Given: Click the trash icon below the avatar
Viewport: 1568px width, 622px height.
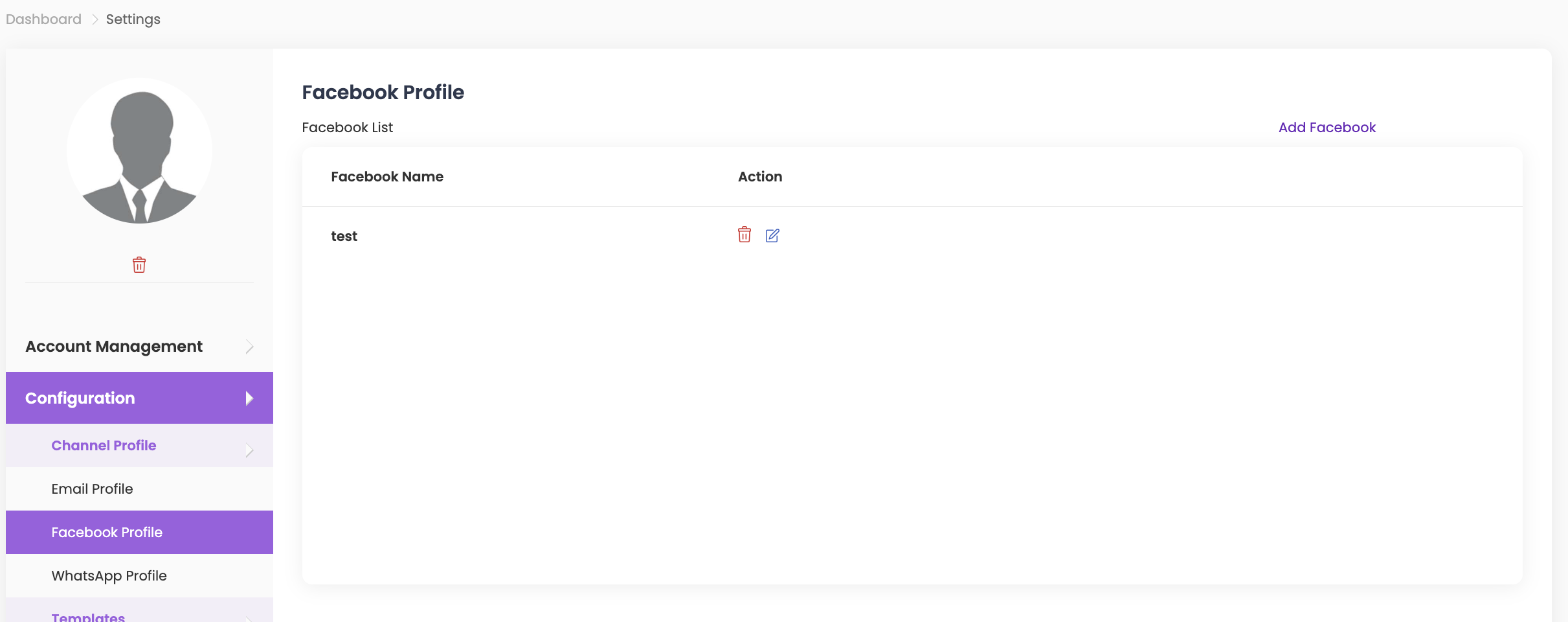Looking at the screenshot, I should coord(139,265).
